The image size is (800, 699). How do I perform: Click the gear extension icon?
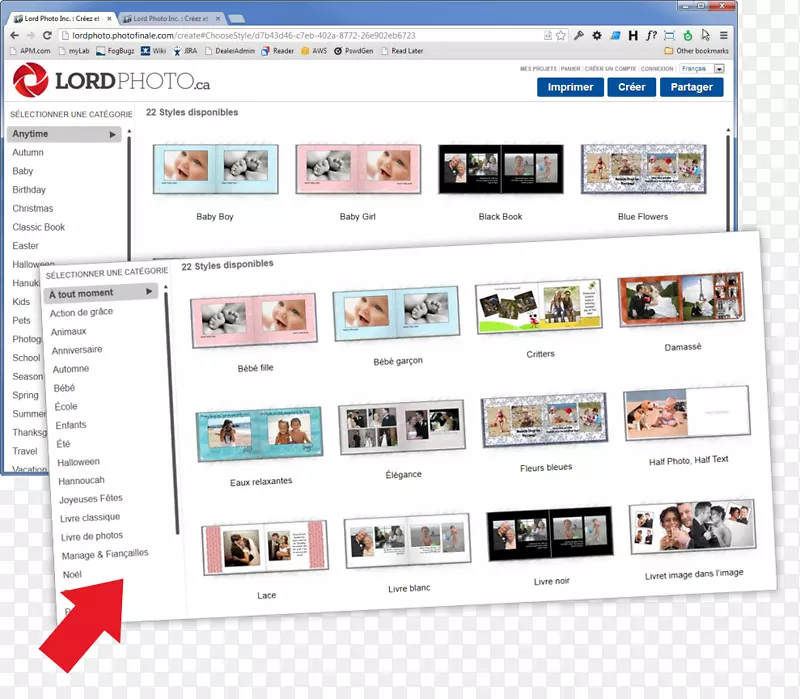point(596,35)
